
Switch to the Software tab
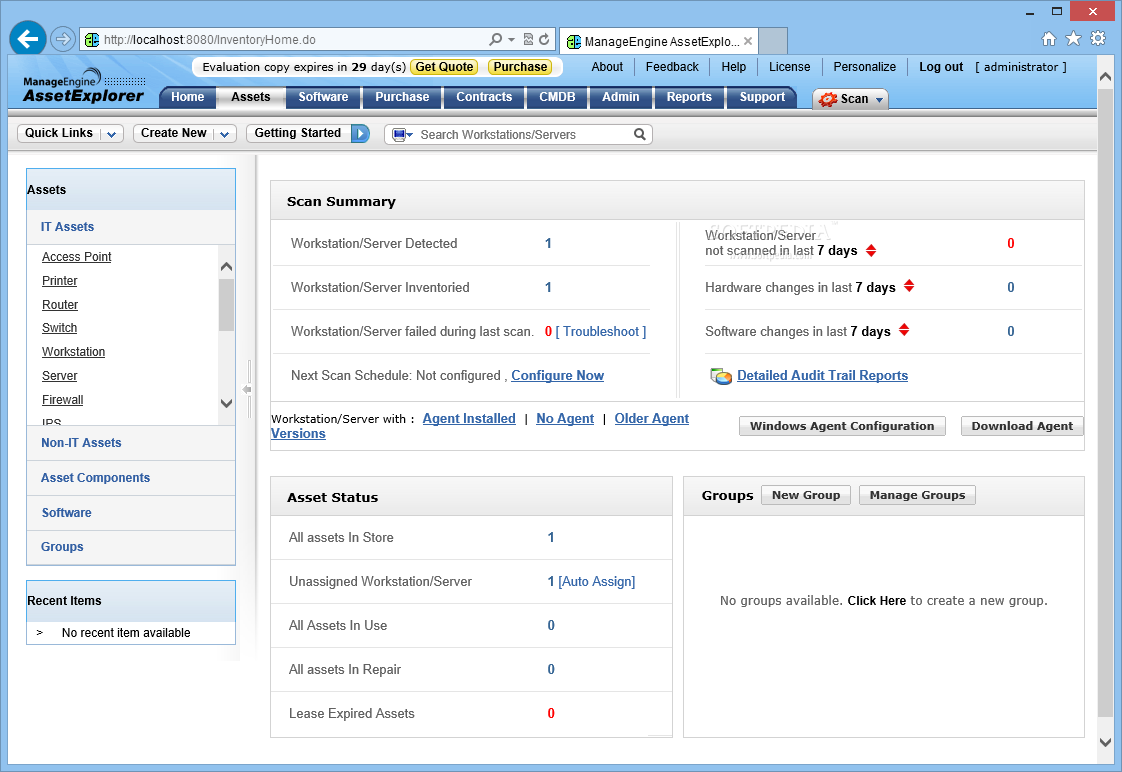coord(323,97)
